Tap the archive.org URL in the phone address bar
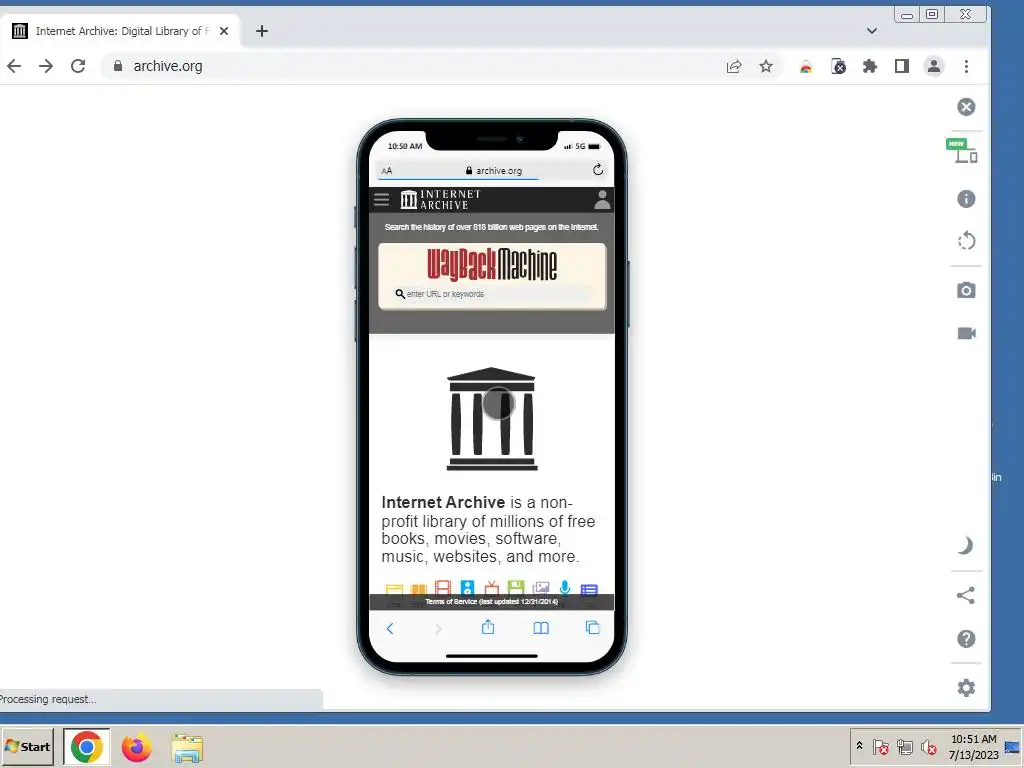1024x768 pixels. coord(494,170)
